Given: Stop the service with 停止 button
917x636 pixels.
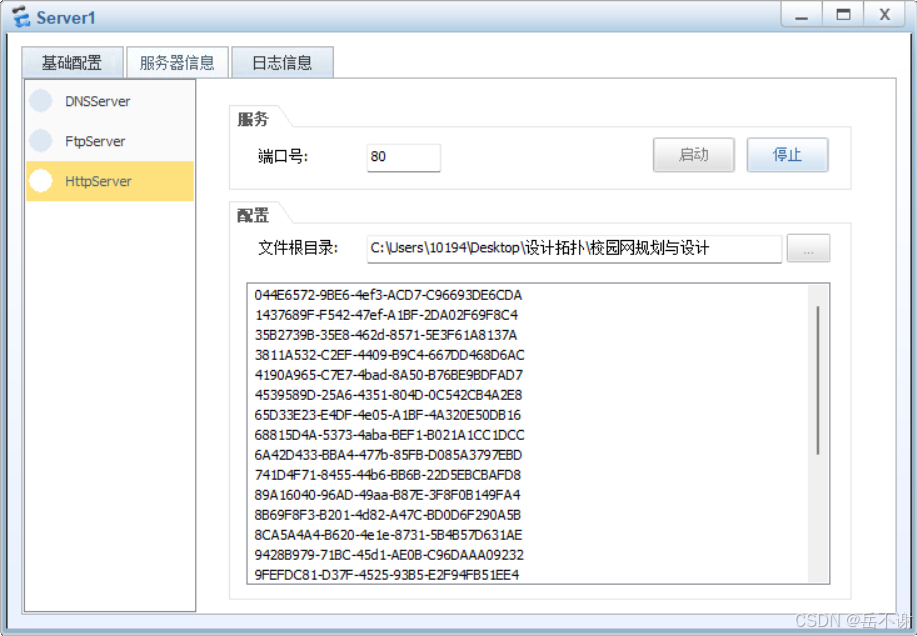Looking at the screenshot, I should pos(787,155).
